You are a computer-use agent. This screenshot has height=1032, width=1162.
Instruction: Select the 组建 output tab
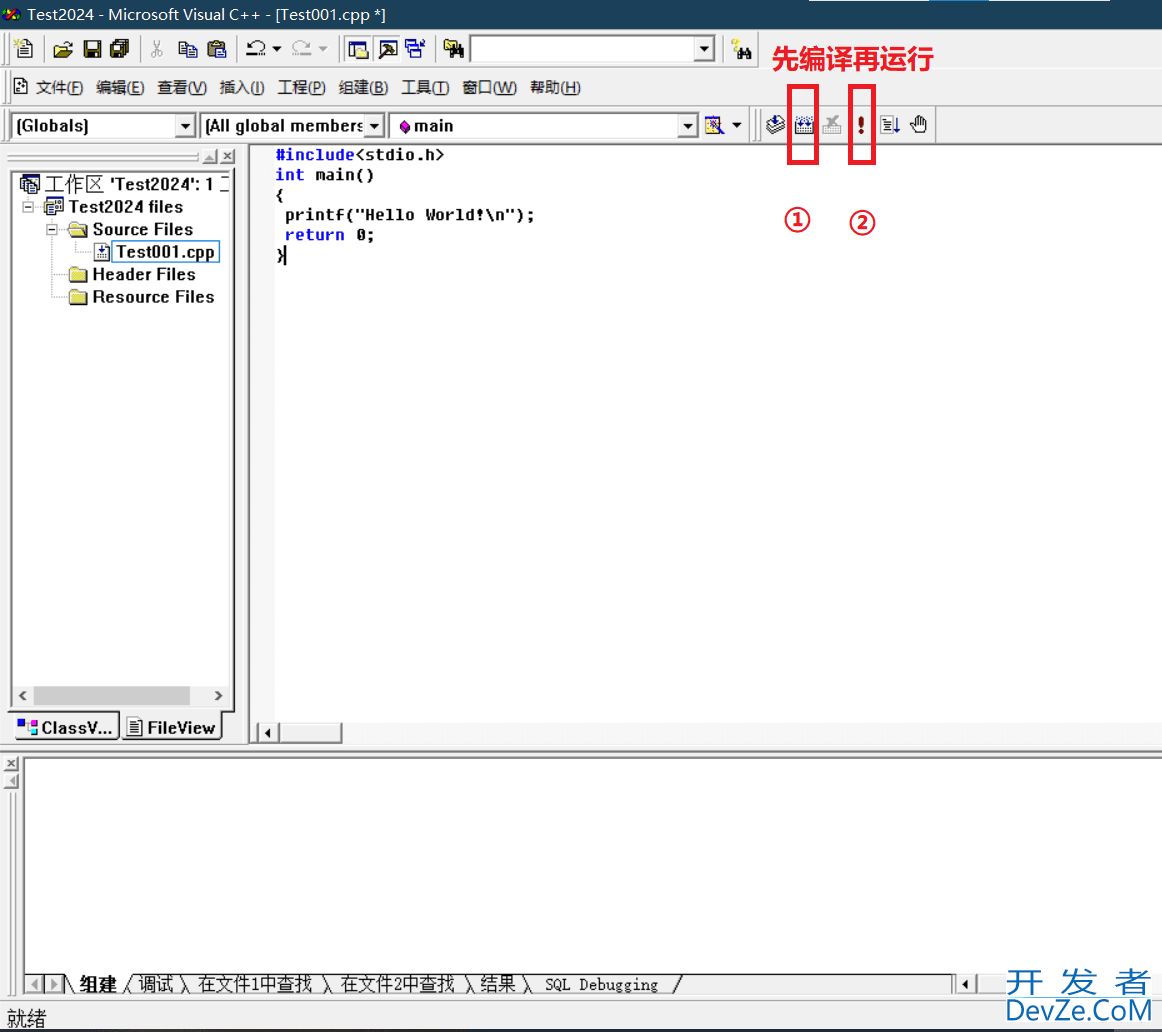[97, 984]
